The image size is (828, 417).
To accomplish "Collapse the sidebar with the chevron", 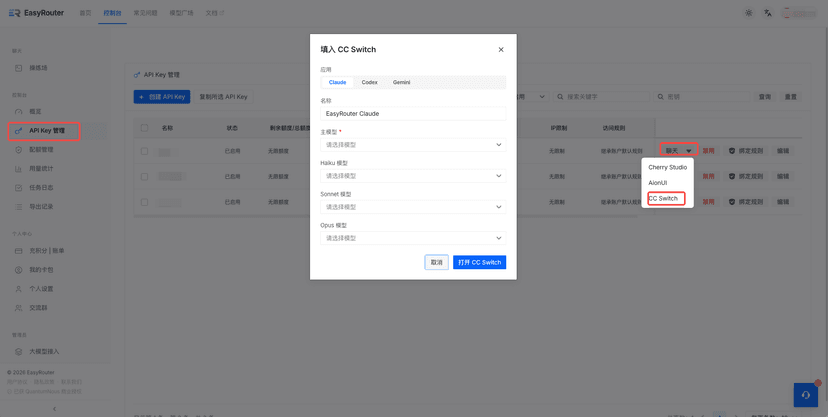I will 55,409.
